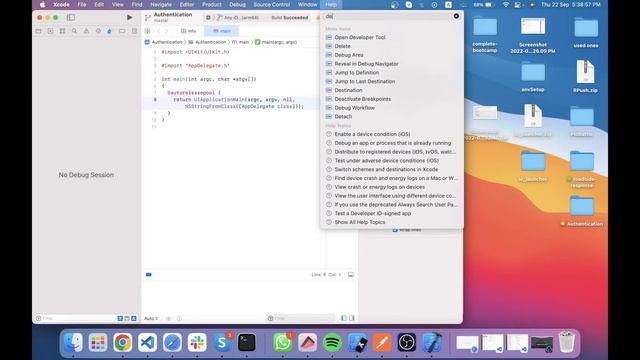Open Authentication project in jump bar
640x360 pixels.
[163, 42]
